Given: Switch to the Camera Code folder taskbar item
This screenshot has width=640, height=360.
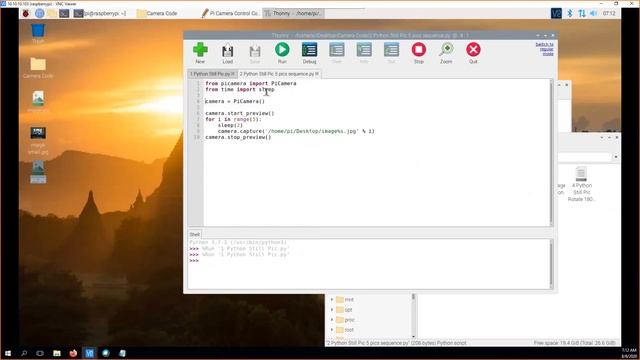Looking at the screenshot, I should [157, 13].
